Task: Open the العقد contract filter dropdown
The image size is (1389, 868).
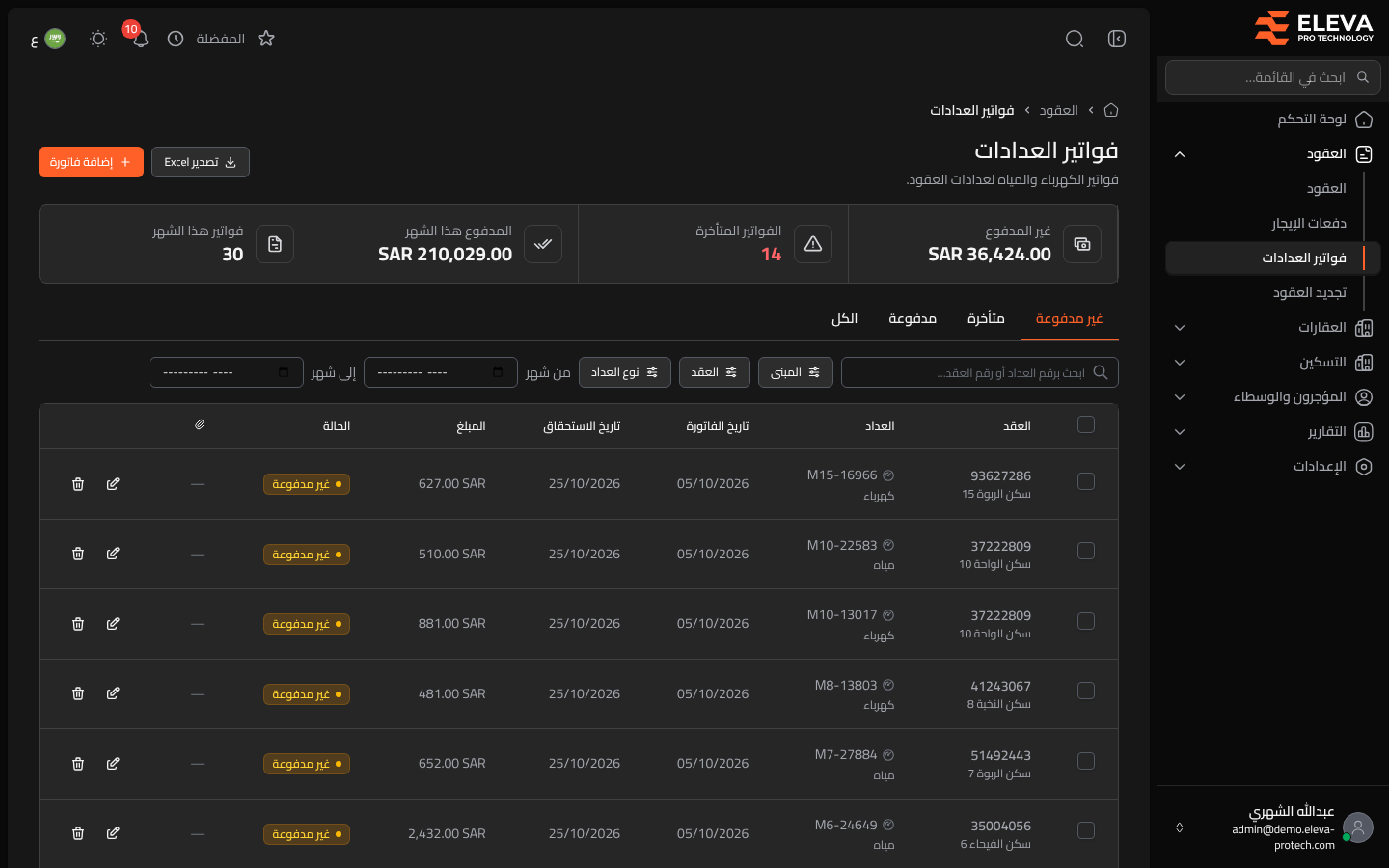Action: click(x=715, y=372)
